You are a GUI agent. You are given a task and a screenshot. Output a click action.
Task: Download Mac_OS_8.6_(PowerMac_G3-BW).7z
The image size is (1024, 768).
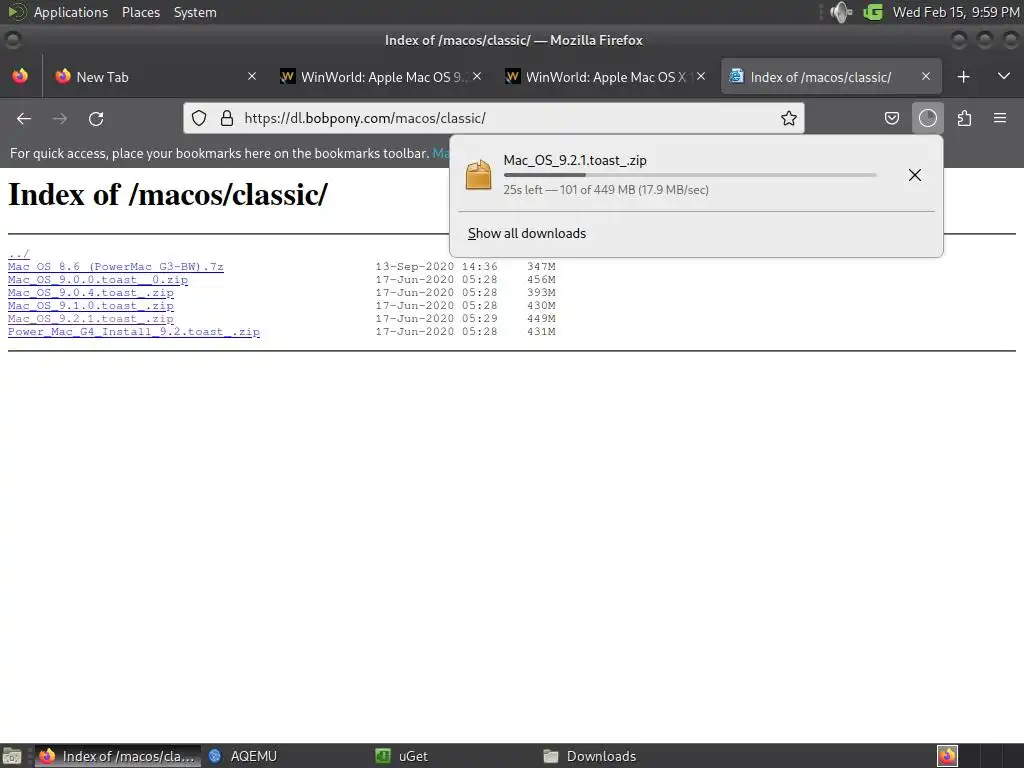pos(116,266)
